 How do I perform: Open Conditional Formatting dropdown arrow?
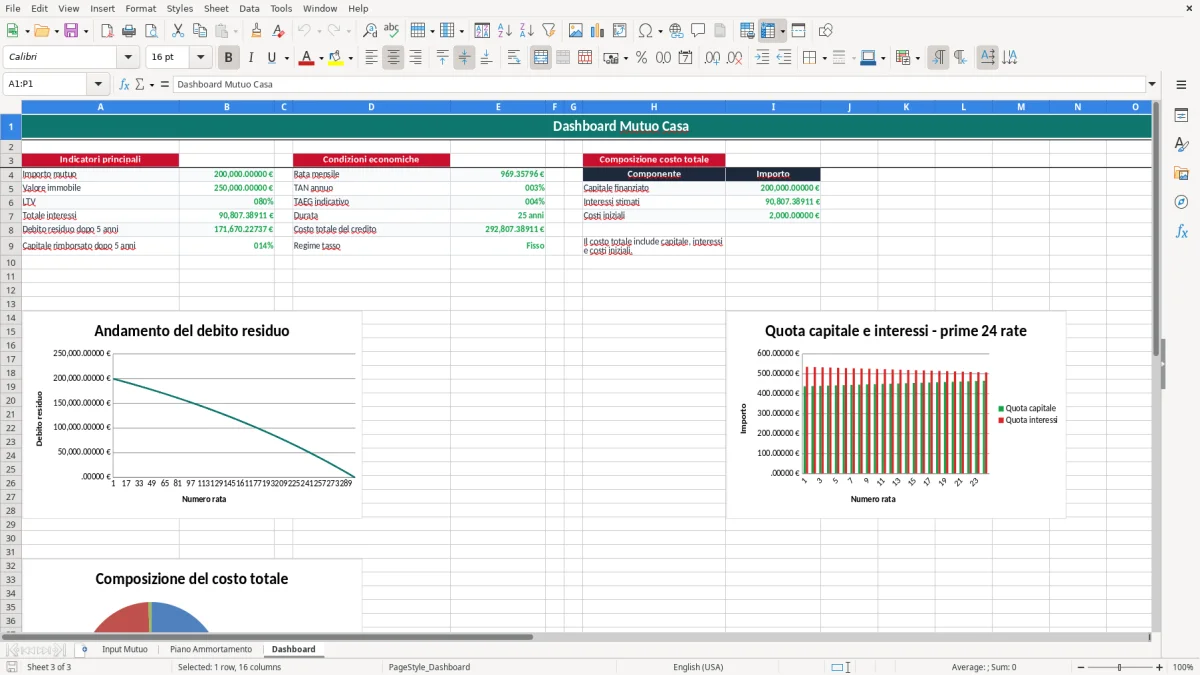point(917,58)
